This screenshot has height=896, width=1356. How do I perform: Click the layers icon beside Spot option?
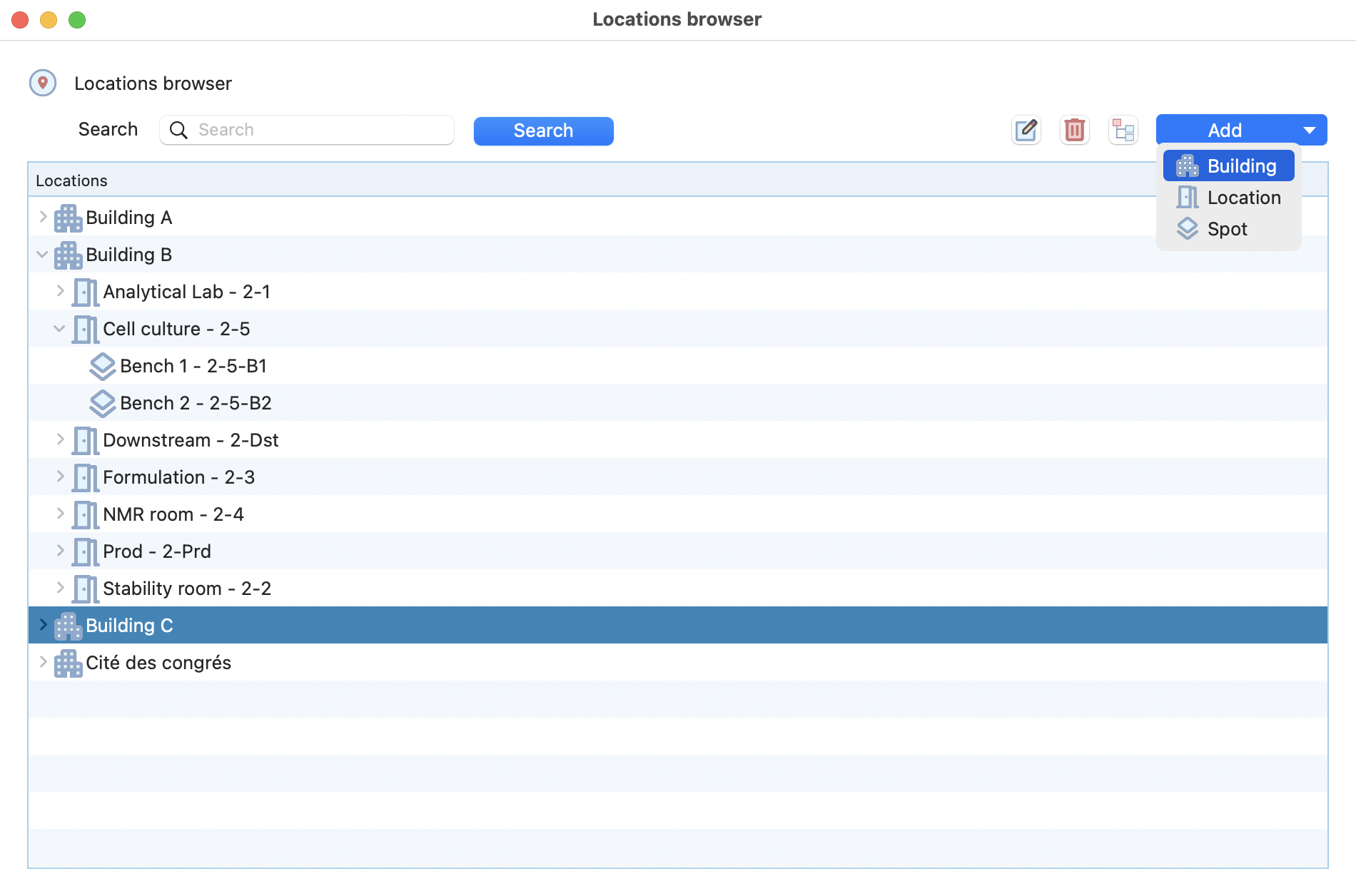point(1188,229)
